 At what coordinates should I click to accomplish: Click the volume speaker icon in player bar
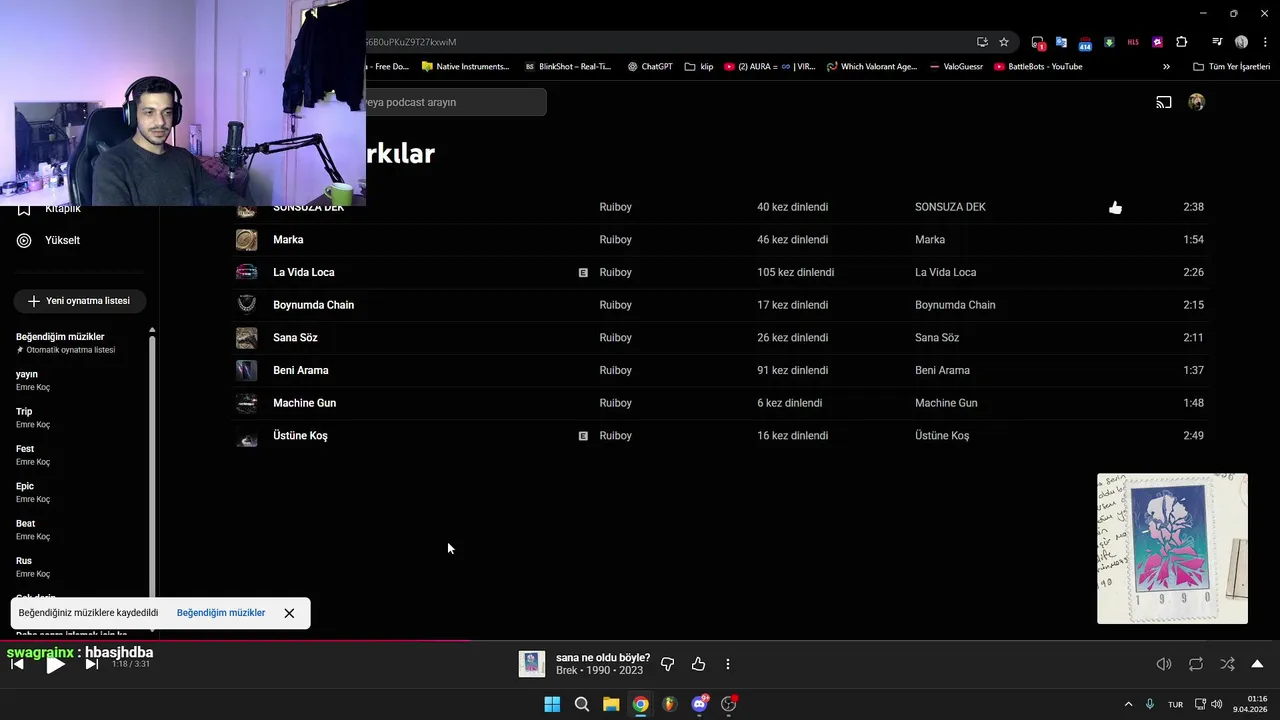coord(1164,664)
